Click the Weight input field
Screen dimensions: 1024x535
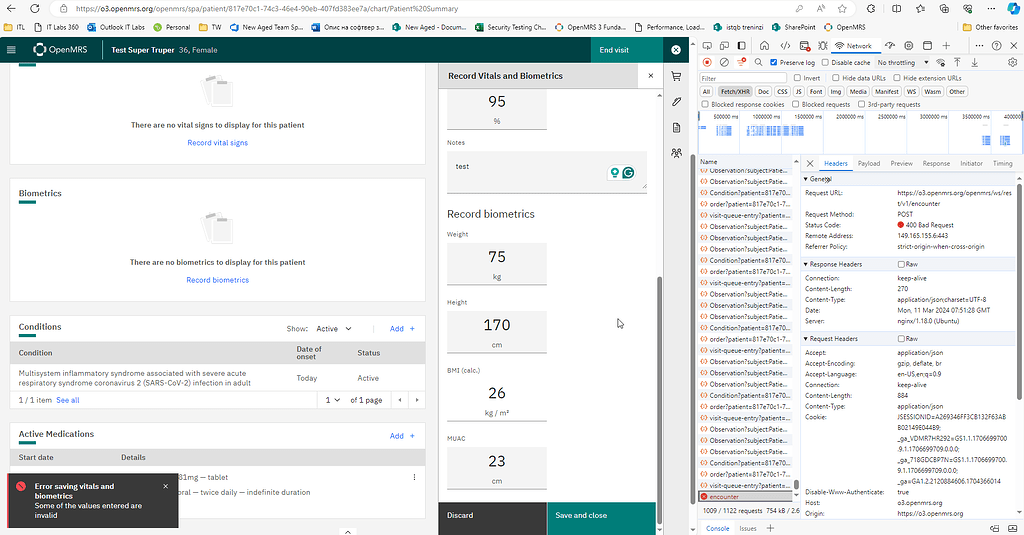point(496,262)
